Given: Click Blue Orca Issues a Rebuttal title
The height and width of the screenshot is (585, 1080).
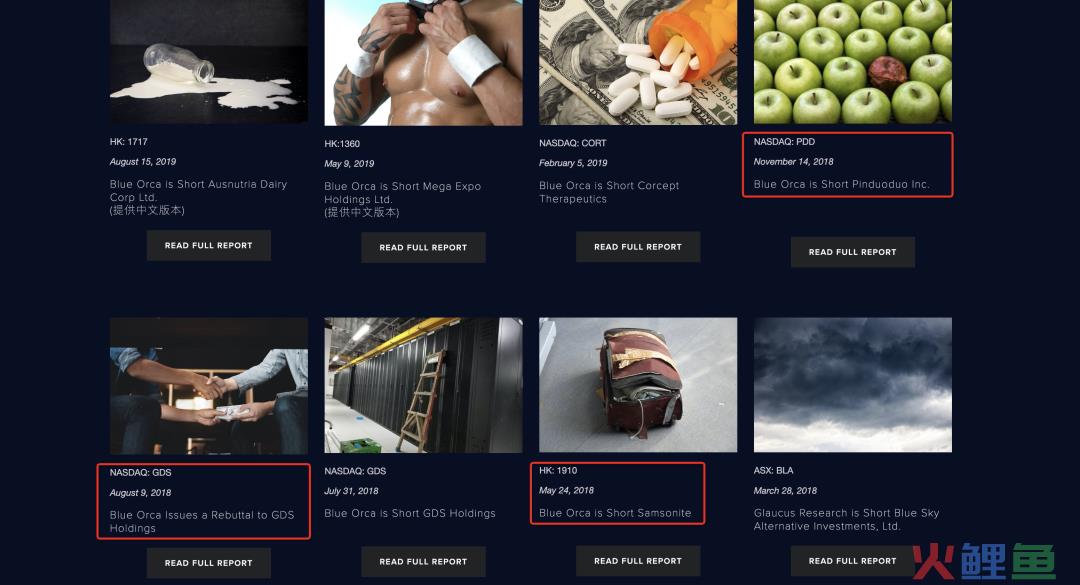Looking at the screenshot, I should click(202, 522).
